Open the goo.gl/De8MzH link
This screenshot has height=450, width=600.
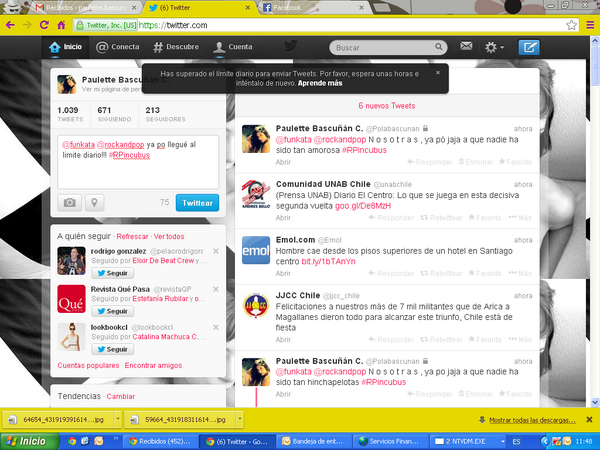coord(363,206)
